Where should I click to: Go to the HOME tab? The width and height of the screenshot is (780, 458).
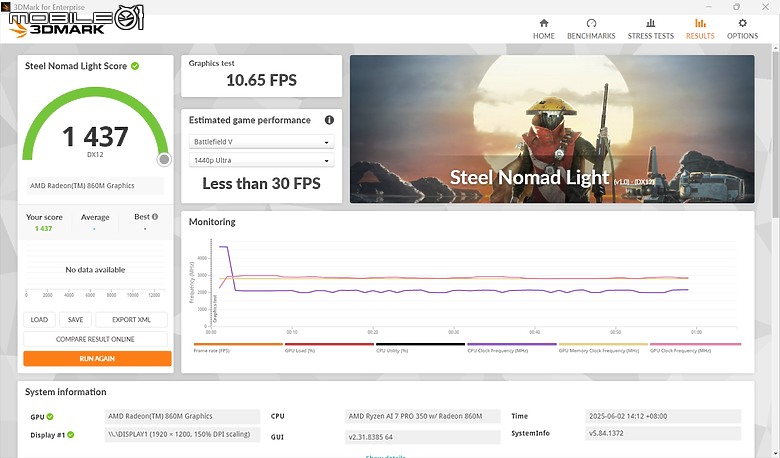pos(544,29)
